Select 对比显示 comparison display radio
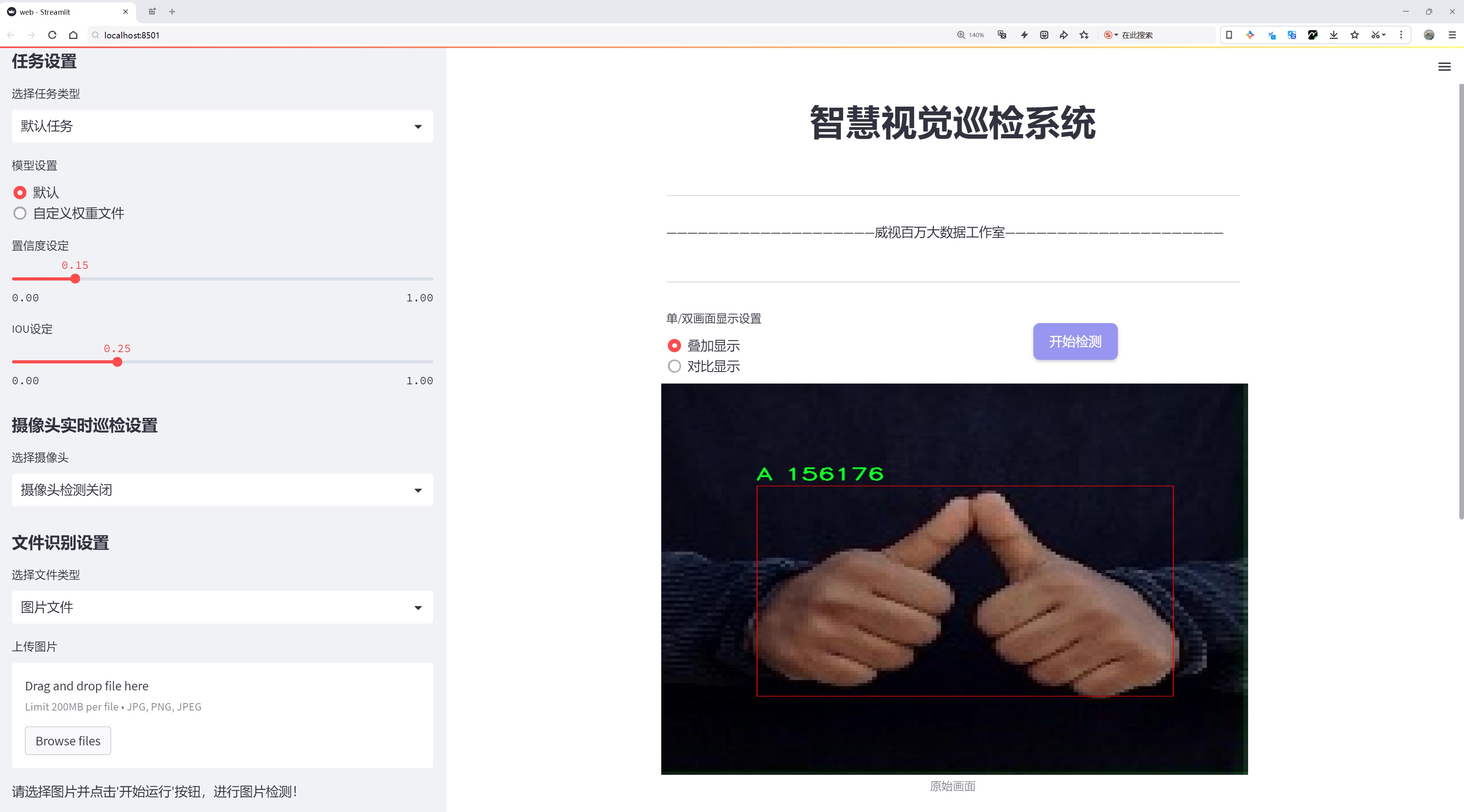The image size is (1464, 812). pyautogui.click(x=704, y=366)
